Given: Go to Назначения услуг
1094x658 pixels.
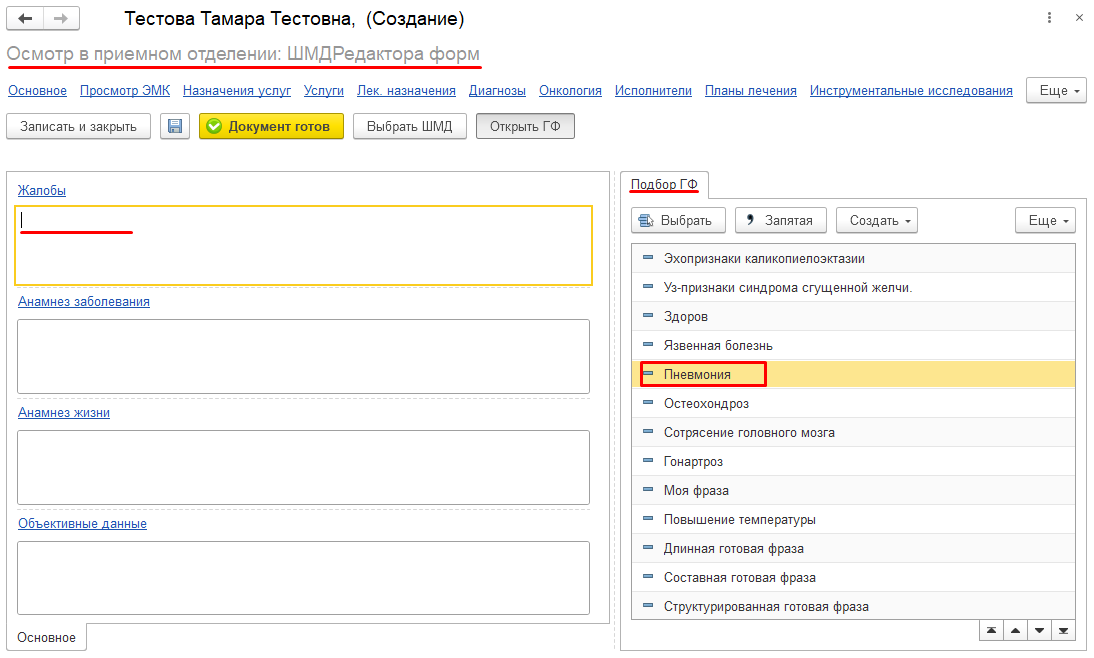Looking at the screenshot, I should [237, 91].
